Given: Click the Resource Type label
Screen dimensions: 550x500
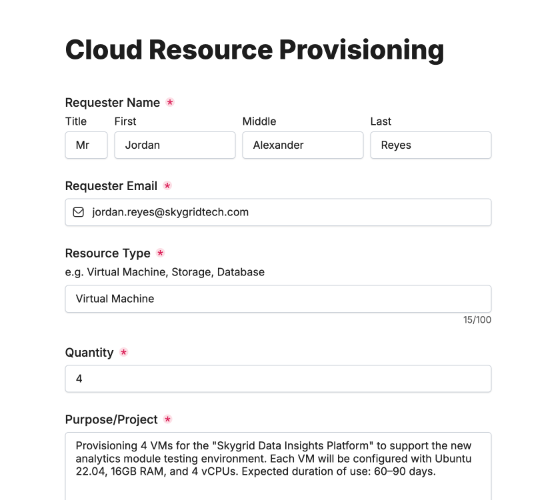Looking at the screenshot, I should click(x=108, y=253).
